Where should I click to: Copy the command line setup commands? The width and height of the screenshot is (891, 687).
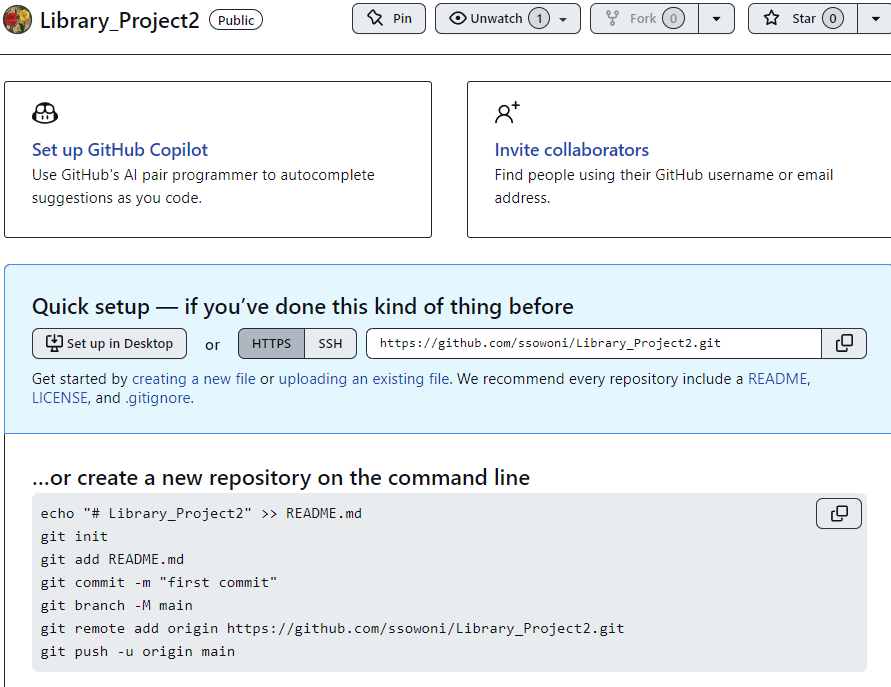(x=839, y=513)
